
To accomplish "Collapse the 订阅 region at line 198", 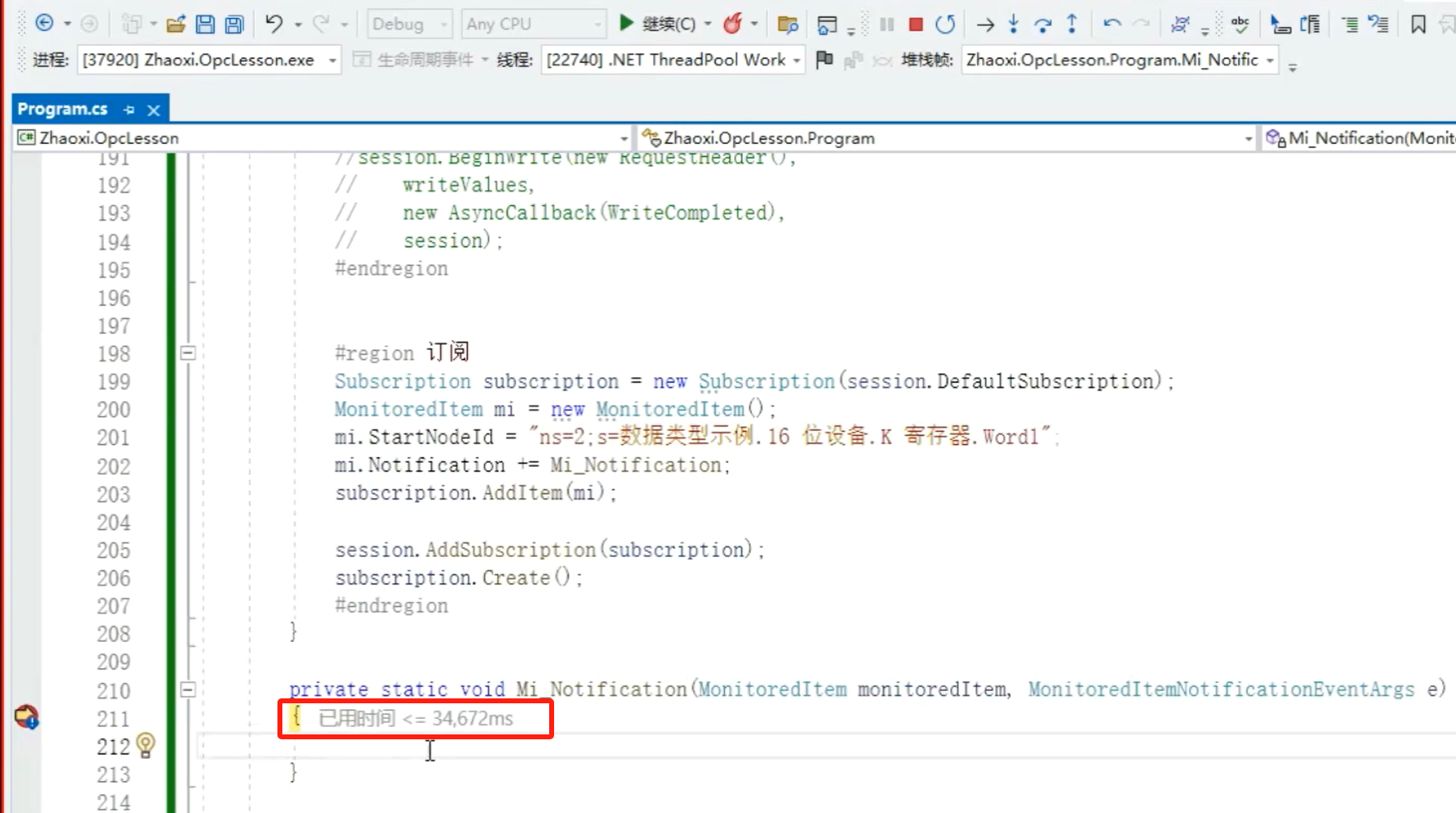I will click(188, 354).
